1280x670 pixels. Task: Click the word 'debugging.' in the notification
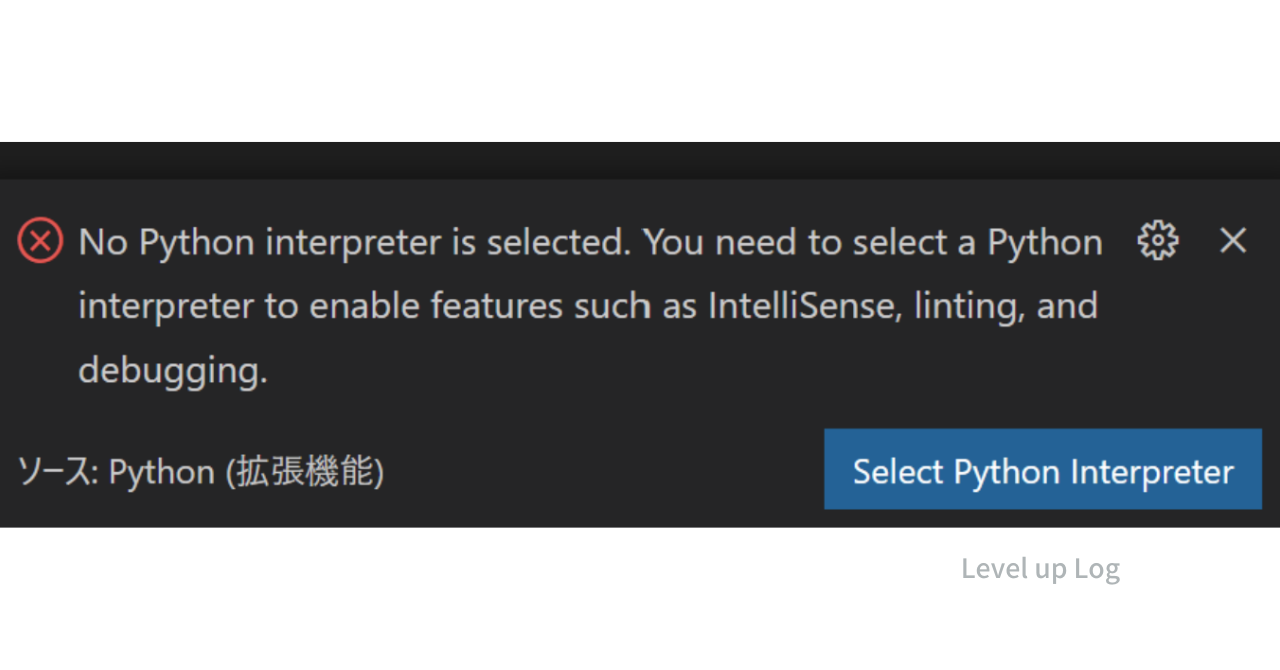pyautogui.click(x=173, y=370)
